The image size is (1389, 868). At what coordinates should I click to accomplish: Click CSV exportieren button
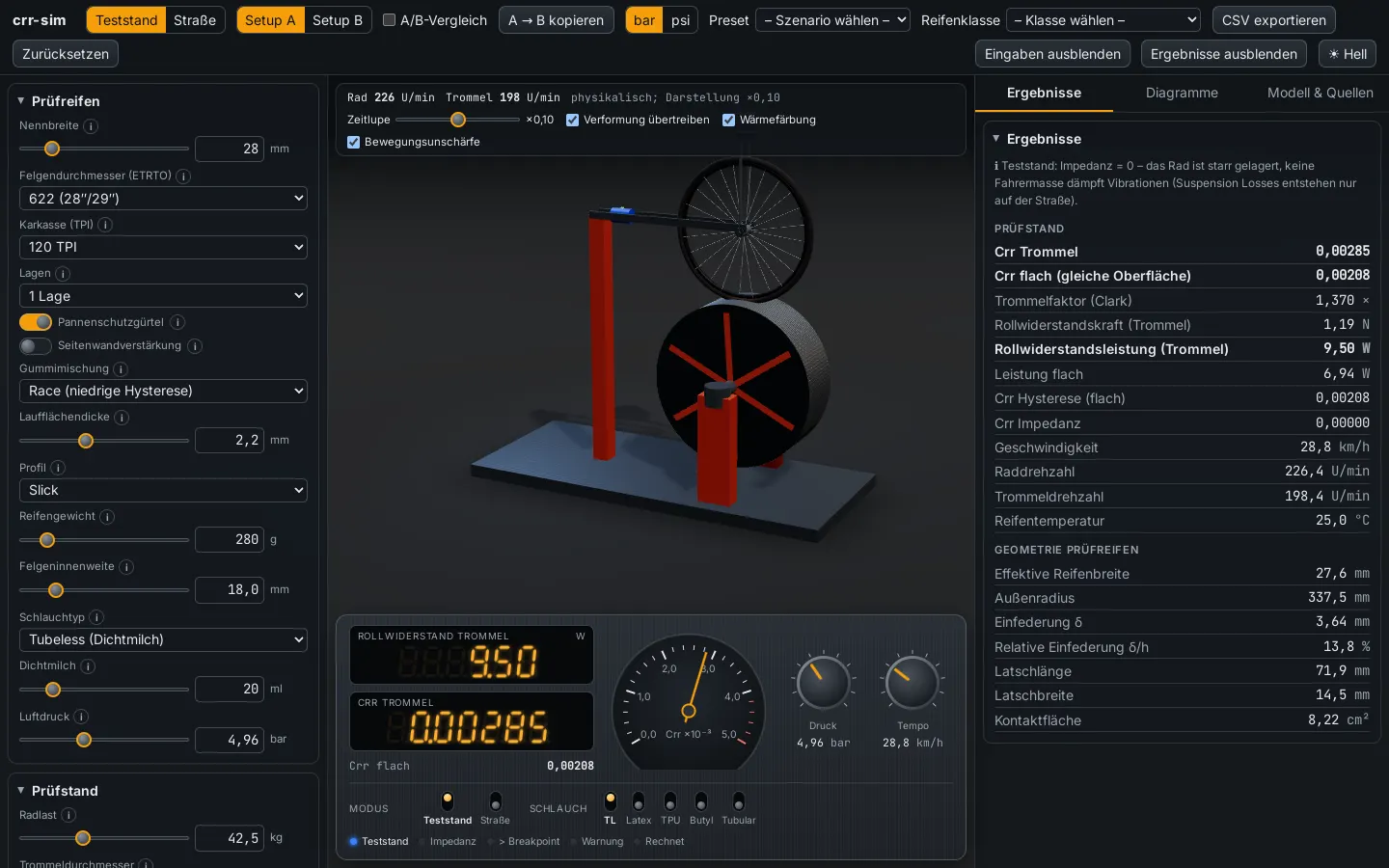click(x=1273, y=20)
